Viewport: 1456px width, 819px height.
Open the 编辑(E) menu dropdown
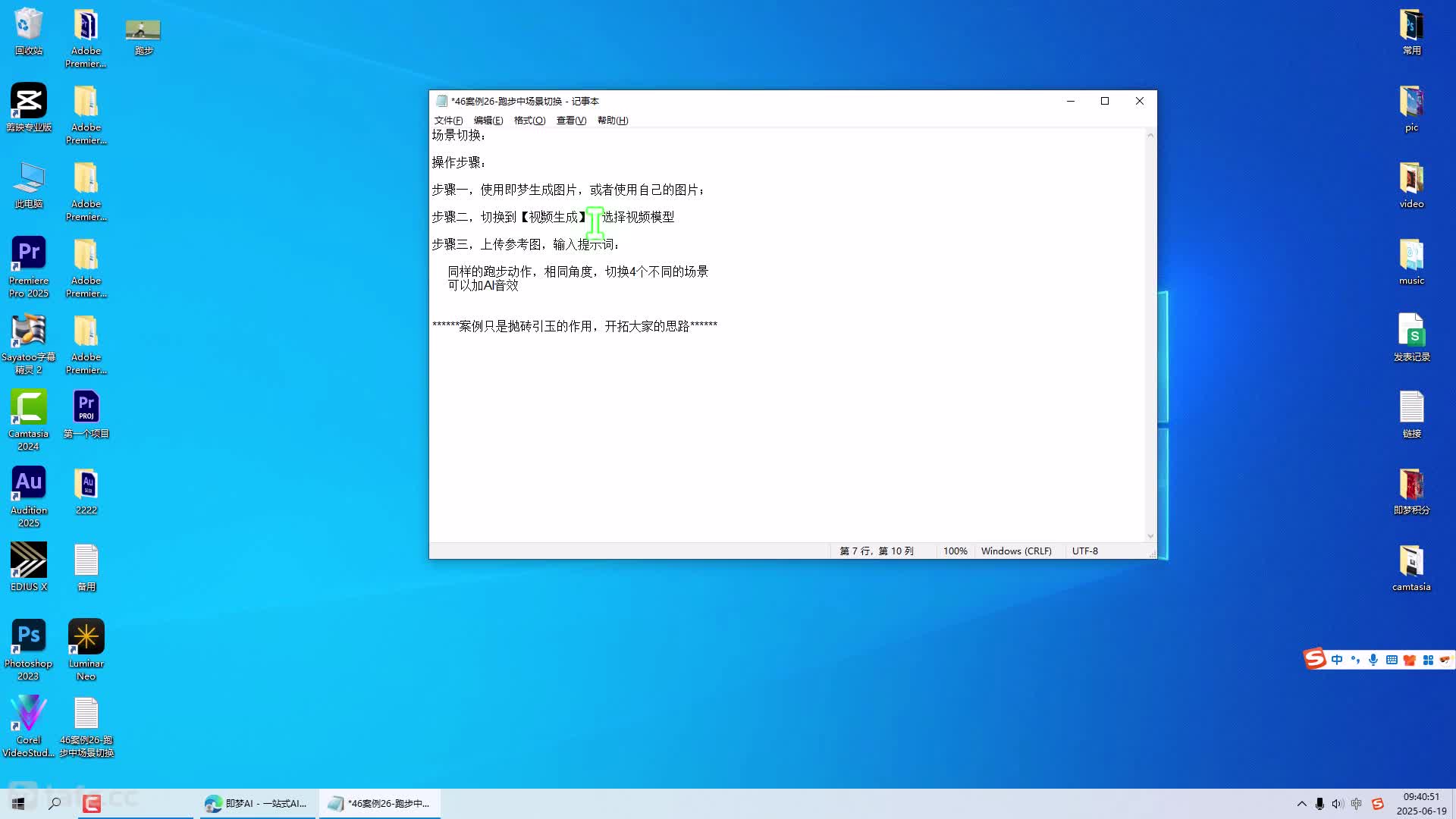(488, 121)
